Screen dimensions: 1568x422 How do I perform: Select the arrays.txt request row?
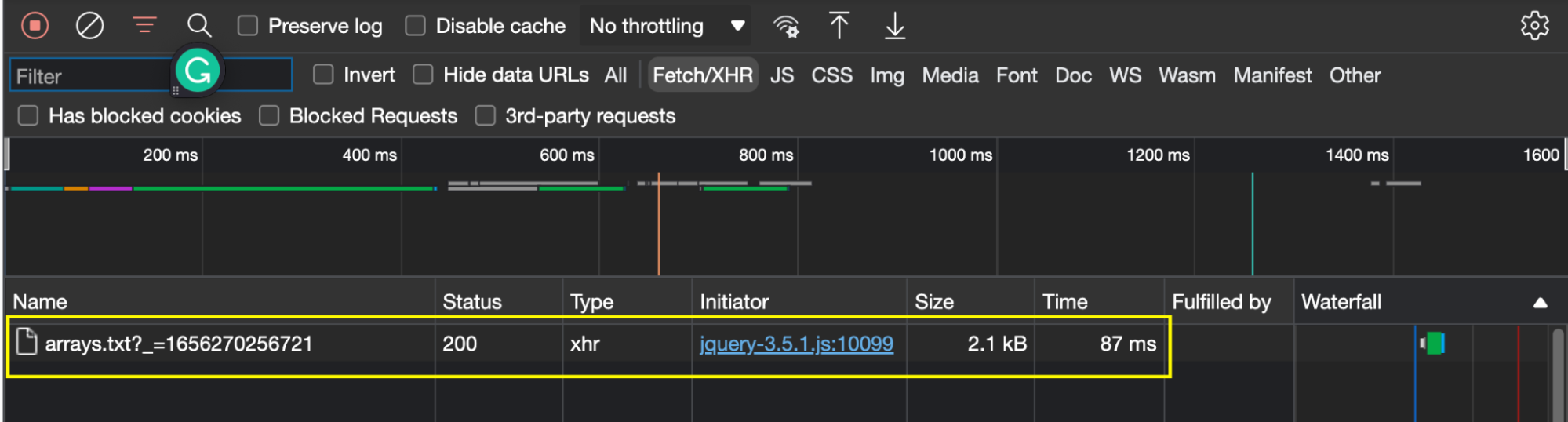click(588, 344)
